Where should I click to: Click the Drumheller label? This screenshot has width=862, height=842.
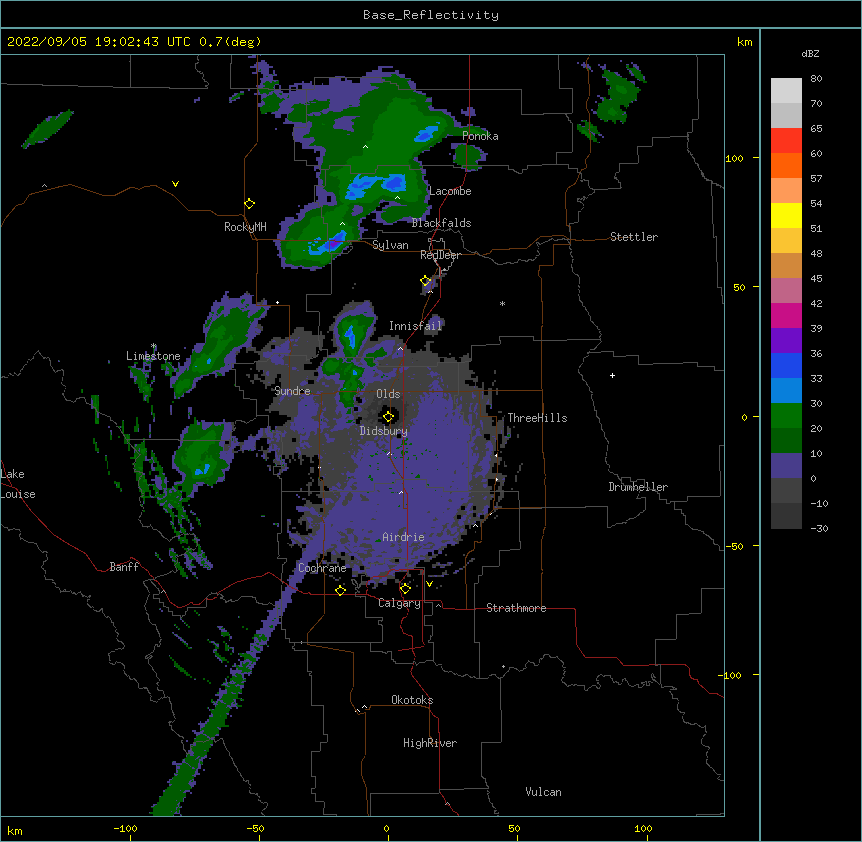coord(638,487)
